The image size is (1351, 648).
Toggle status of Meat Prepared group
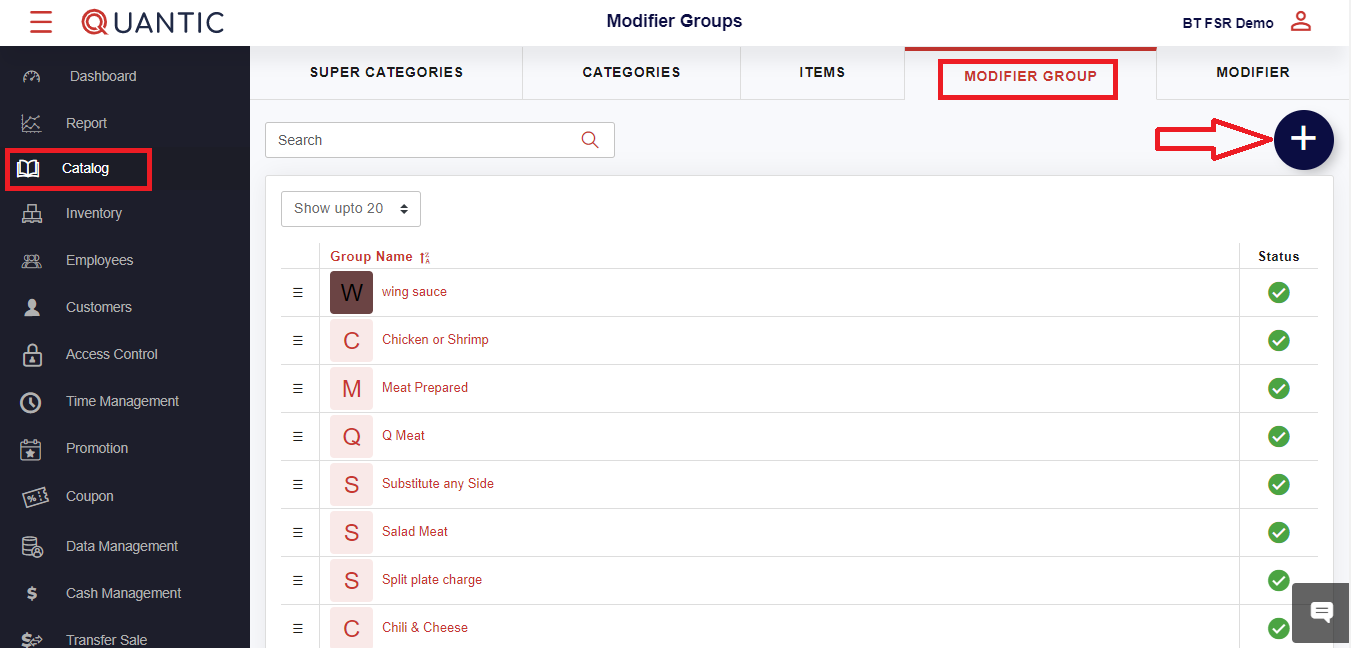[x=1278, y=388]
